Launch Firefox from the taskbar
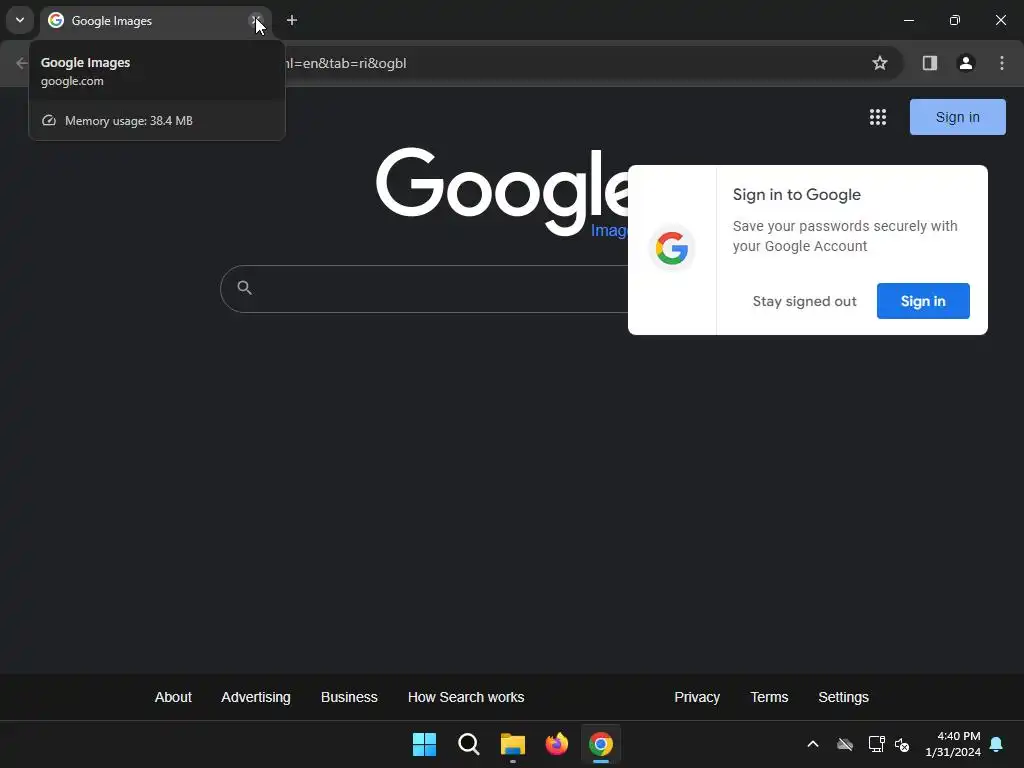The image size is (1024, 768). click(556, 744)
